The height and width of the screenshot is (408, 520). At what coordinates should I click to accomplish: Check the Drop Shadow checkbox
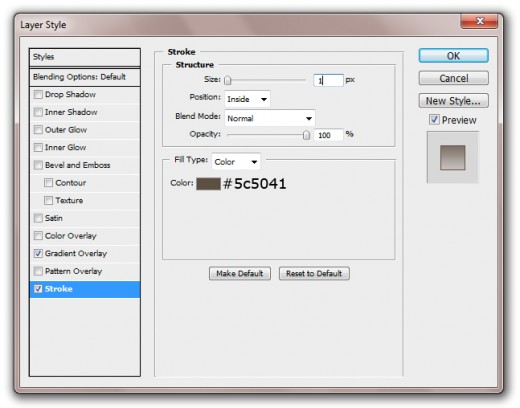click(38, 95)
